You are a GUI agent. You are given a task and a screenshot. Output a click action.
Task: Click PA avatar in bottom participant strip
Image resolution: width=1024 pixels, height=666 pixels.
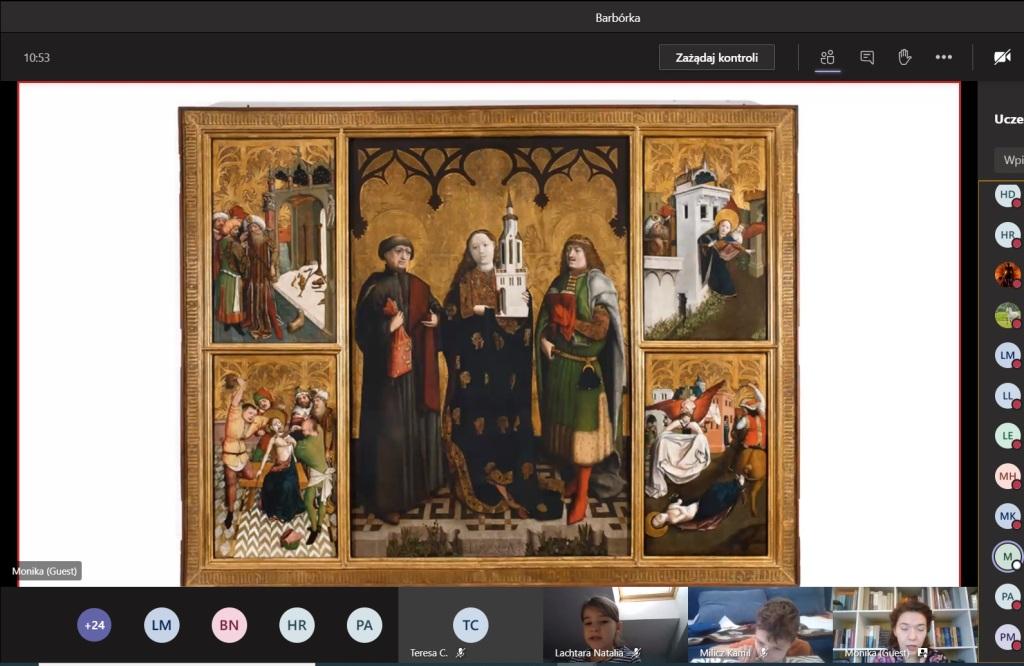click(x=364, y=625)
